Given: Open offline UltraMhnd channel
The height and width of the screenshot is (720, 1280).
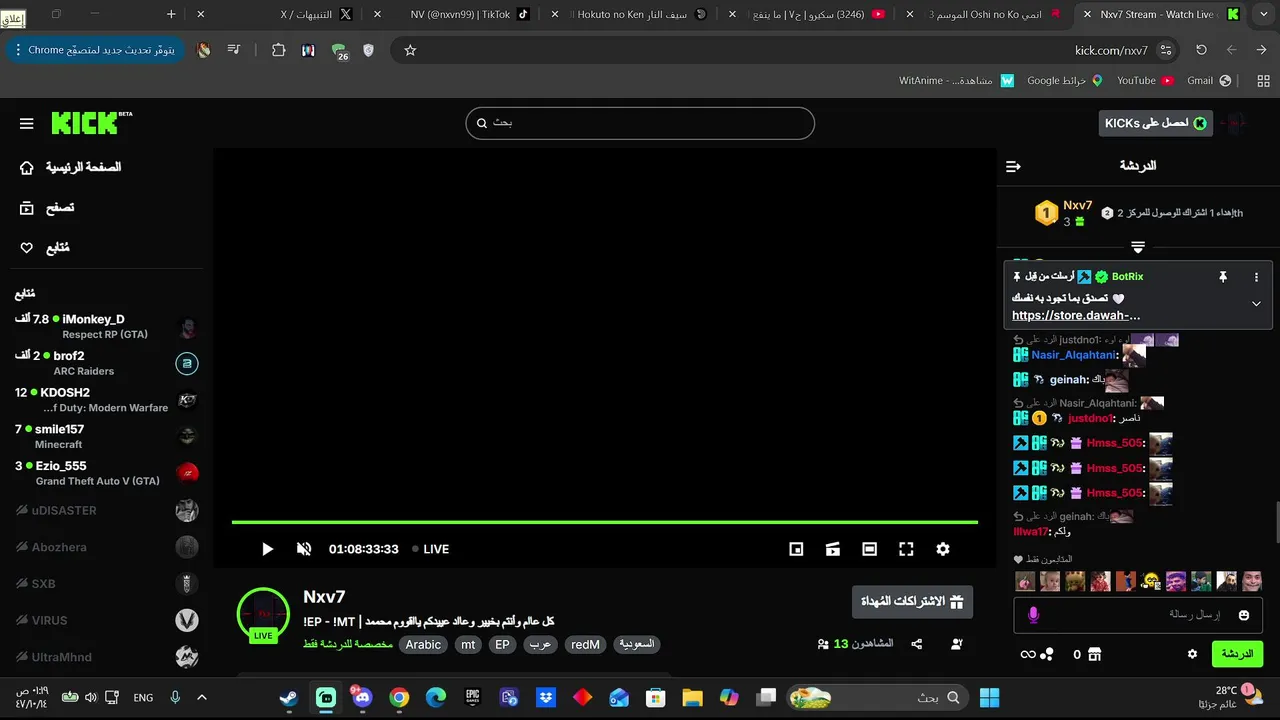Looking at the screenshot, I should pyautogui.click(x=107, y=657).
